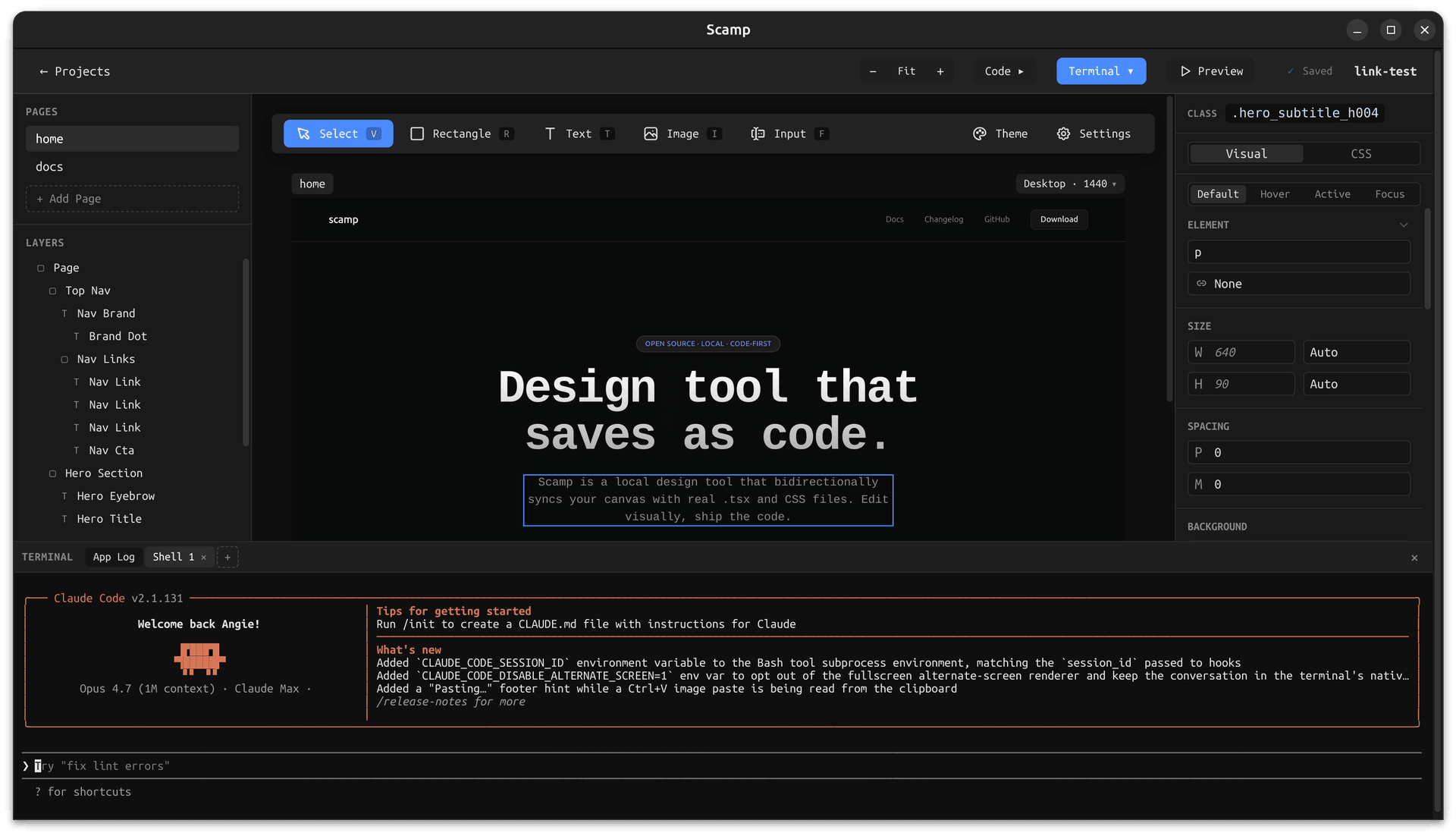Switch to CSS mode
Screen dimensions: 1456x836
point(1360,154)
